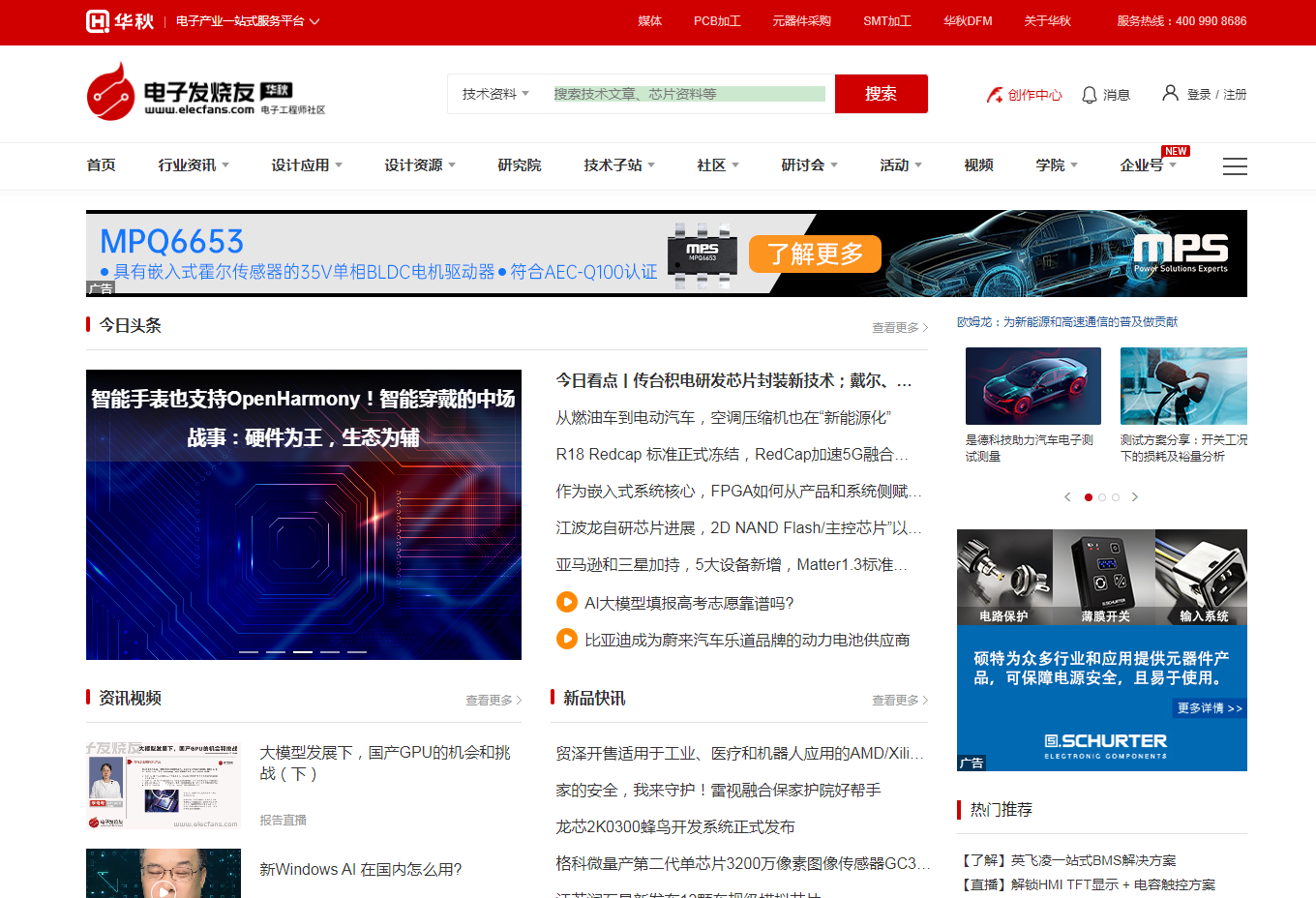This screenshot has height=898, width=1316.
Task: Open 英飞凌一站式BMS解决方案 recommendation
Action: point(1067,860)
